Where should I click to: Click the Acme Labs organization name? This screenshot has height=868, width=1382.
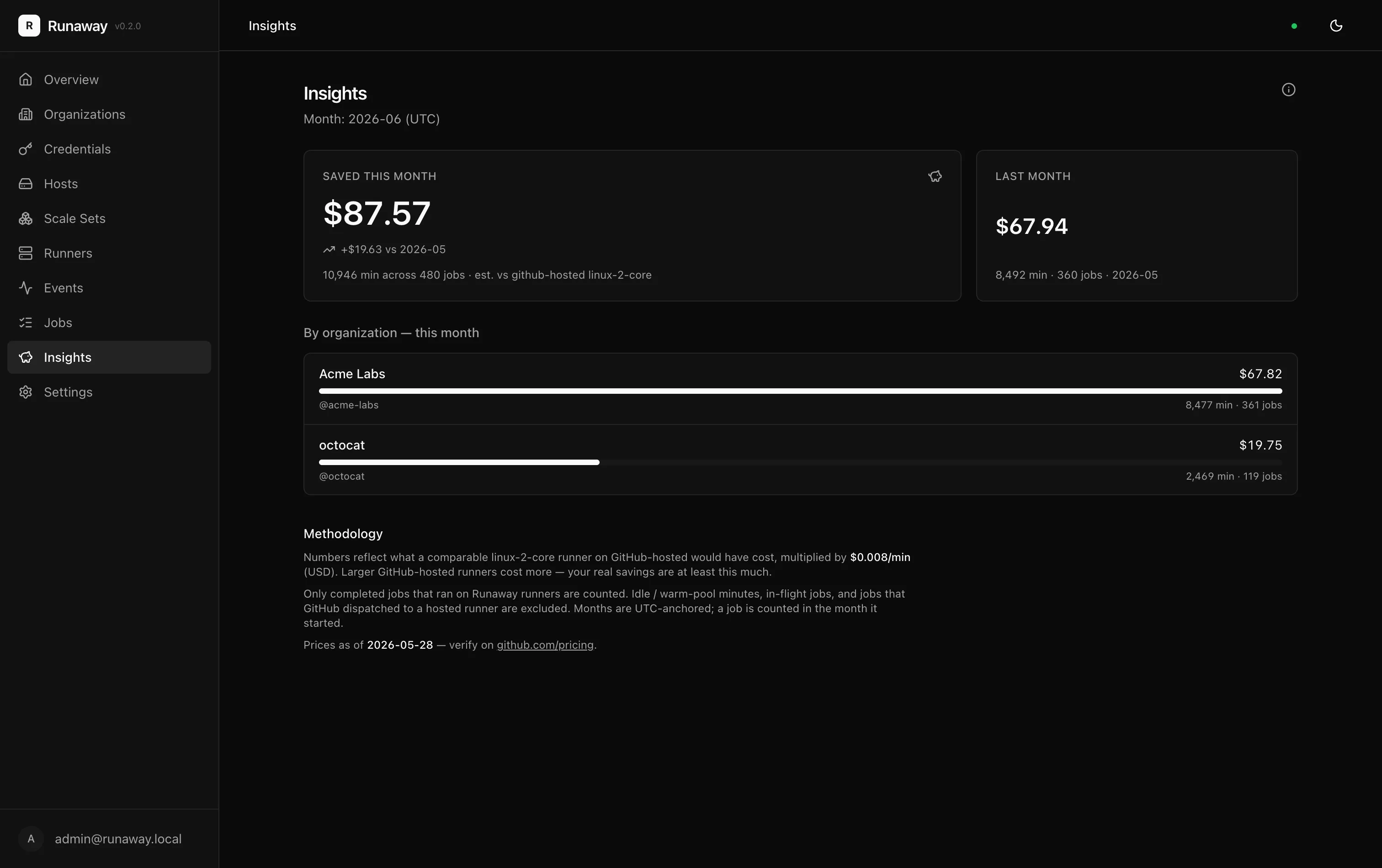click(352, 374)
